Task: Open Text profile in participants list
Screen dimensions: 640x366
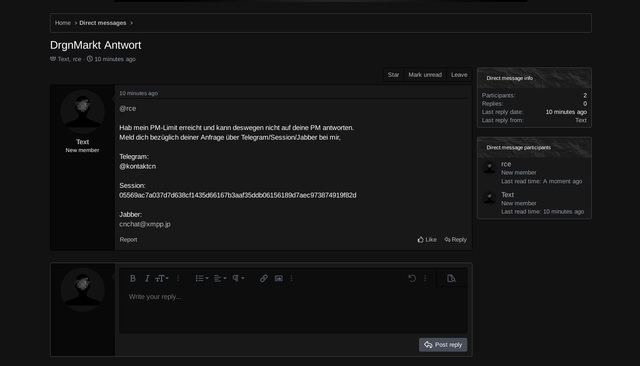Action: pos(507,195)
